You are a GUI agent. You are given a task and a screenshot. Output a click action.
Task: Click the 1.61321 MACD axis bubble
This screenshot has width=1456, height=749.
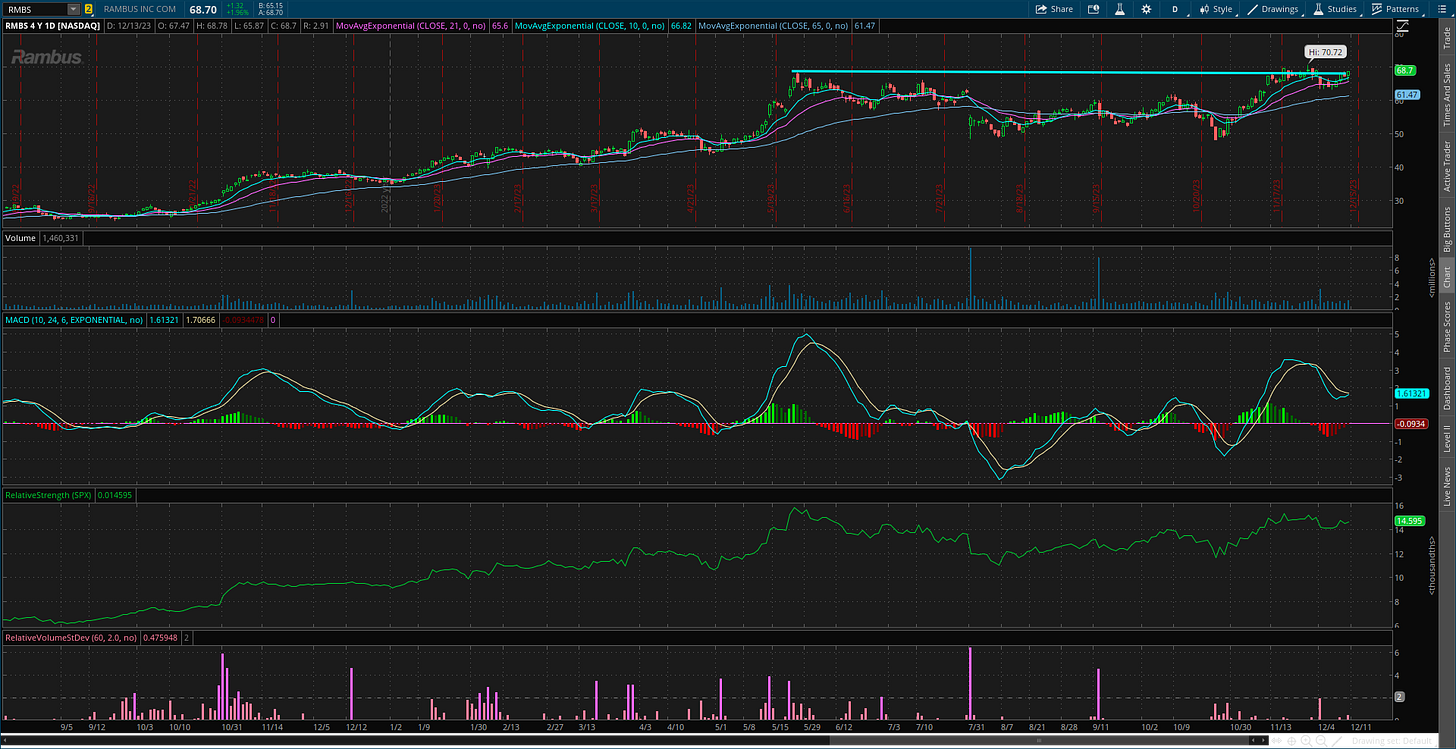[x=1411, y=395]
